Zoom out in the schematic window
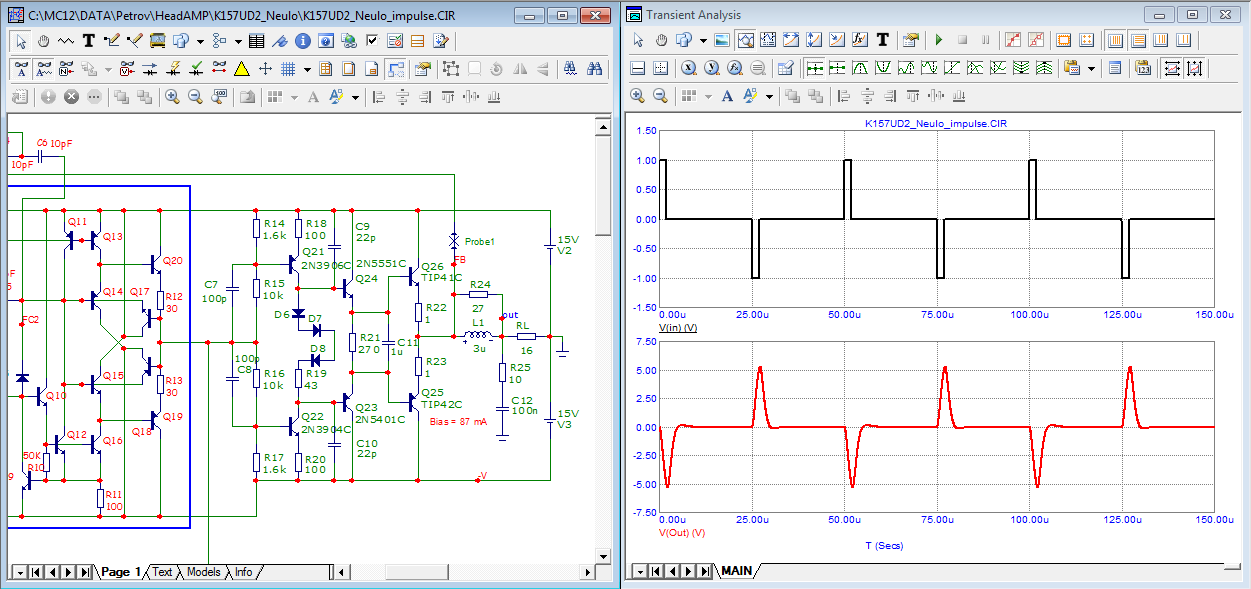This screenshot has width=1251, height=589. pos(195,97)
